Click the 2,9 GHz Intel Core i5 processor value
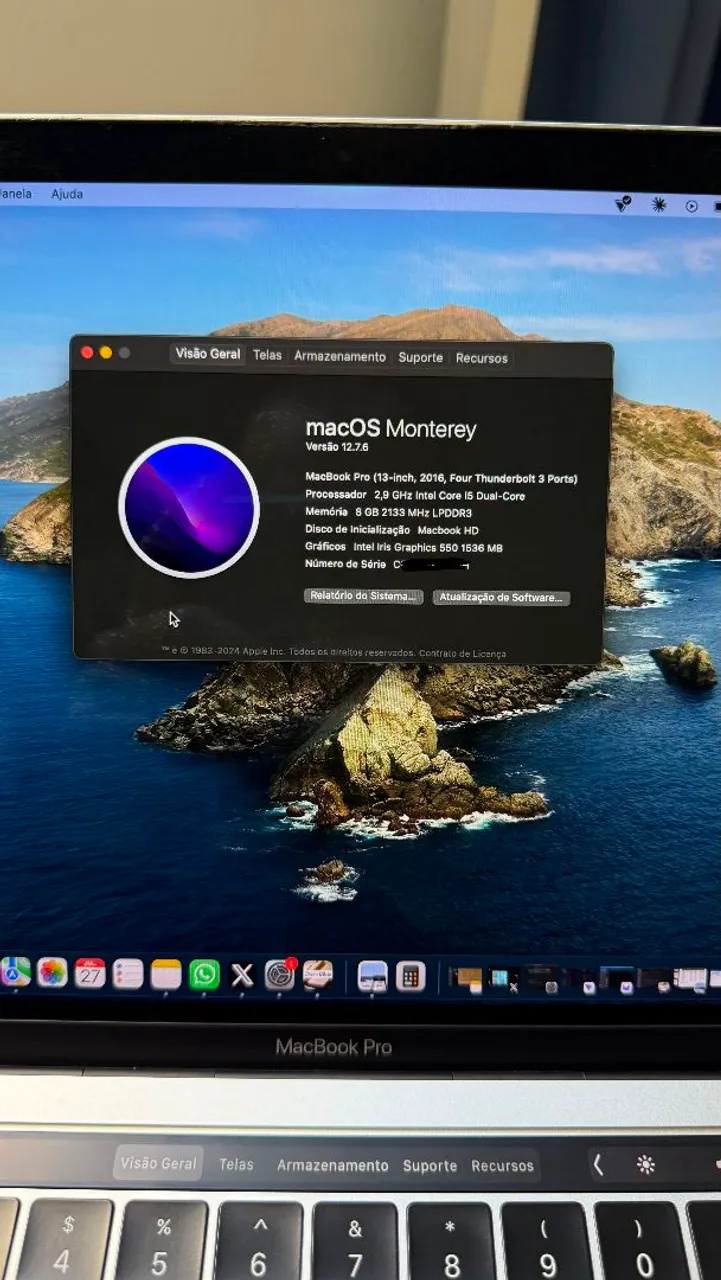Viewport: 721px width, 1280px height. click(450, 496)
